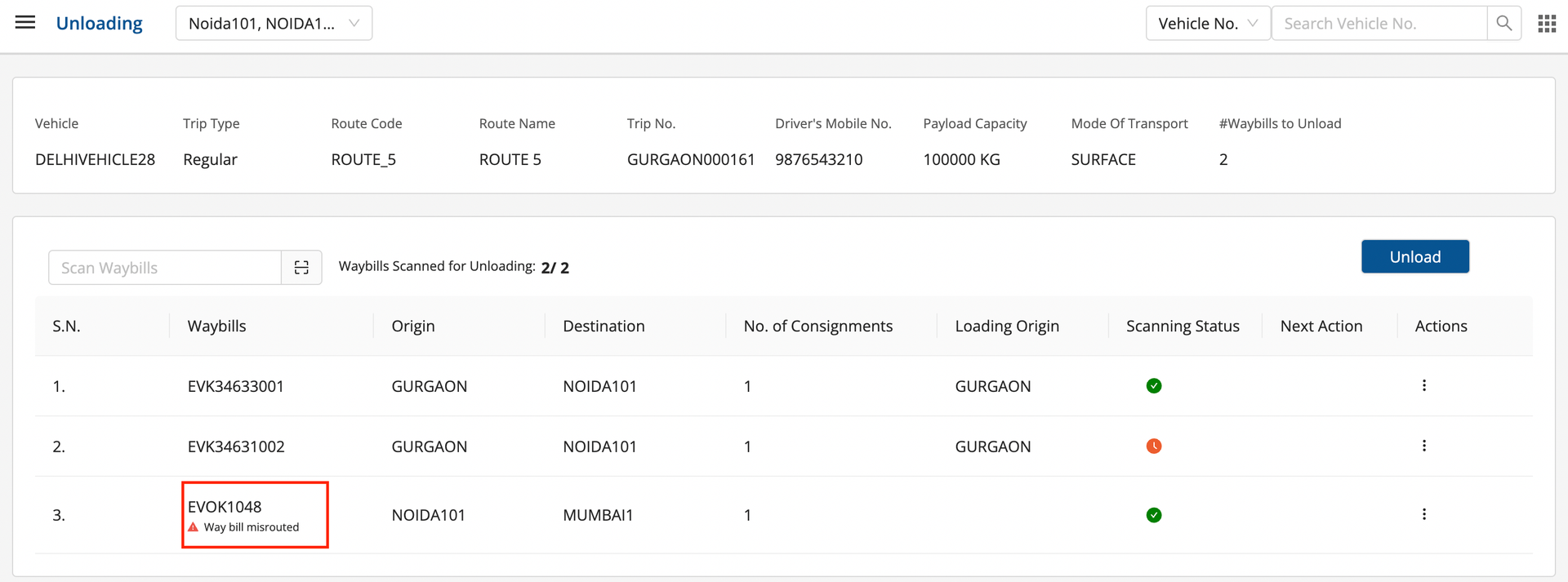Click the misrouted warning icon under EVOK1048
The image size is (1568, 582).
pyautogui.click(x=194, y=527)
